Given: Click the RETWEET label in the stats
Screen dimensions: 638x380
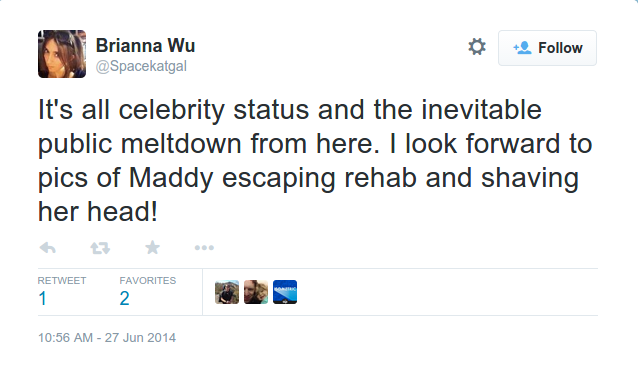Looking at the screenshot, I should (x=62, y=281).
